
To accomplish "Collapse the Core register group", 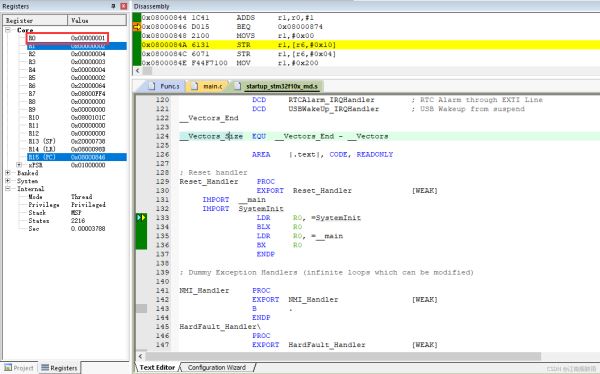I will (x=8, y=30).
